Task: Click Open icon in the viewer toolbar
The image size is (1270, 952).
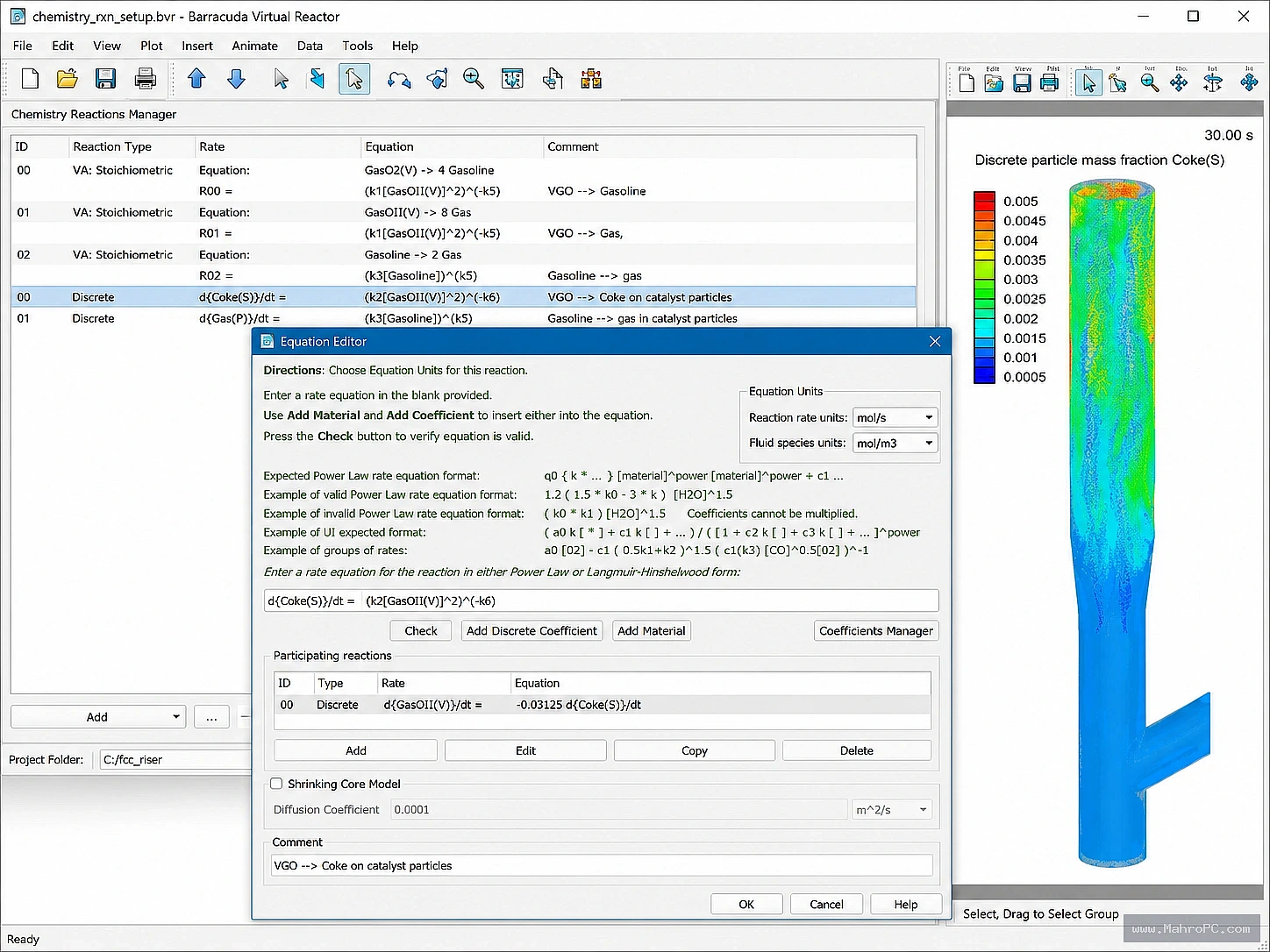Action: (x=994, y=82)
